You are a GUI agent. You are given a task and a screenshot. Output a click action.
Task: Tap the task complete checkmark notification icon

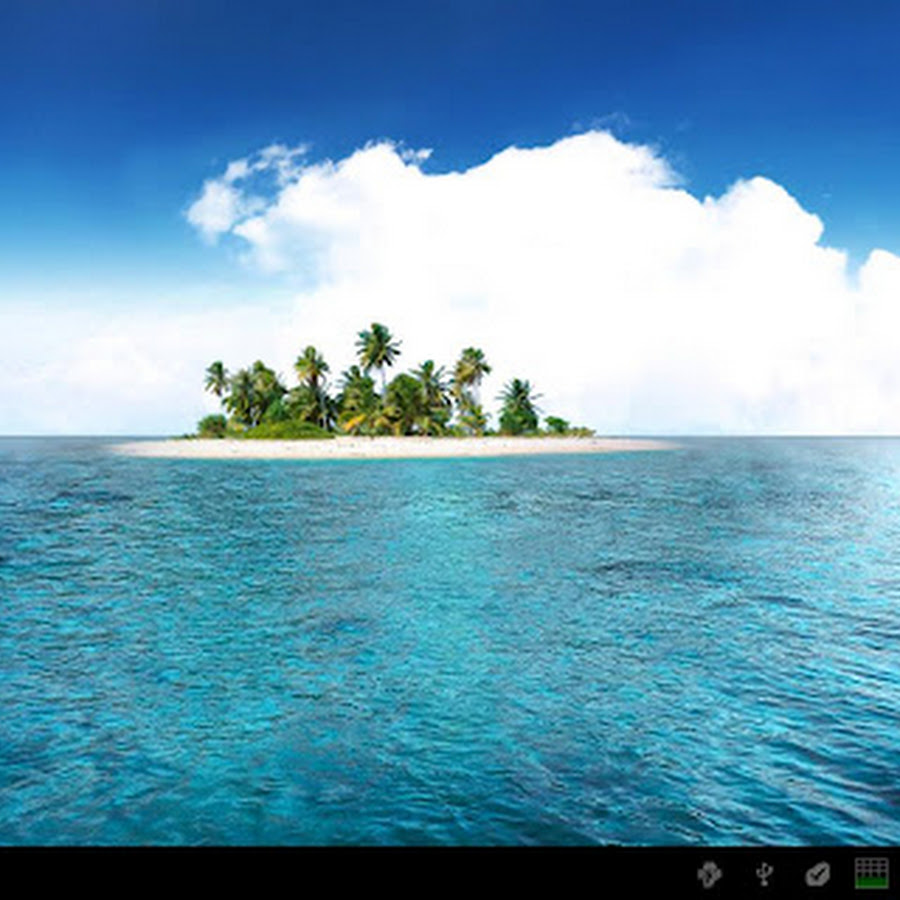tap(817, 874)
